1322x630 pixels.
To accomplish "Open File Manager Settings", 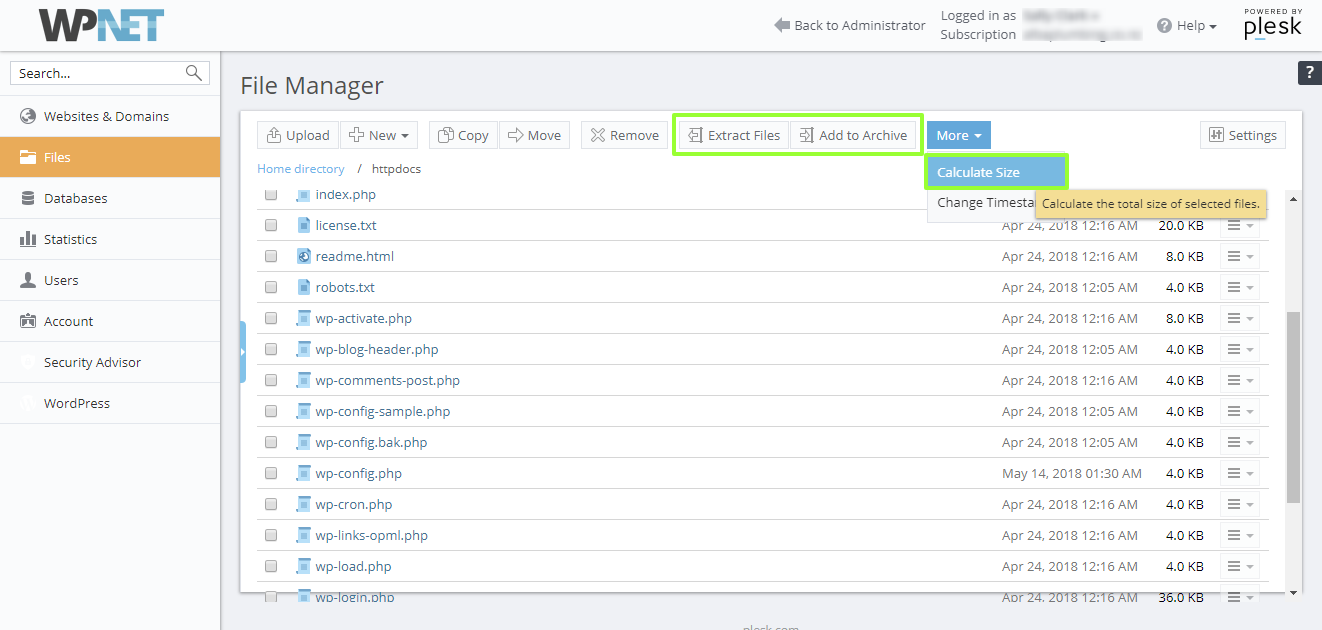I will (1243, 135).
